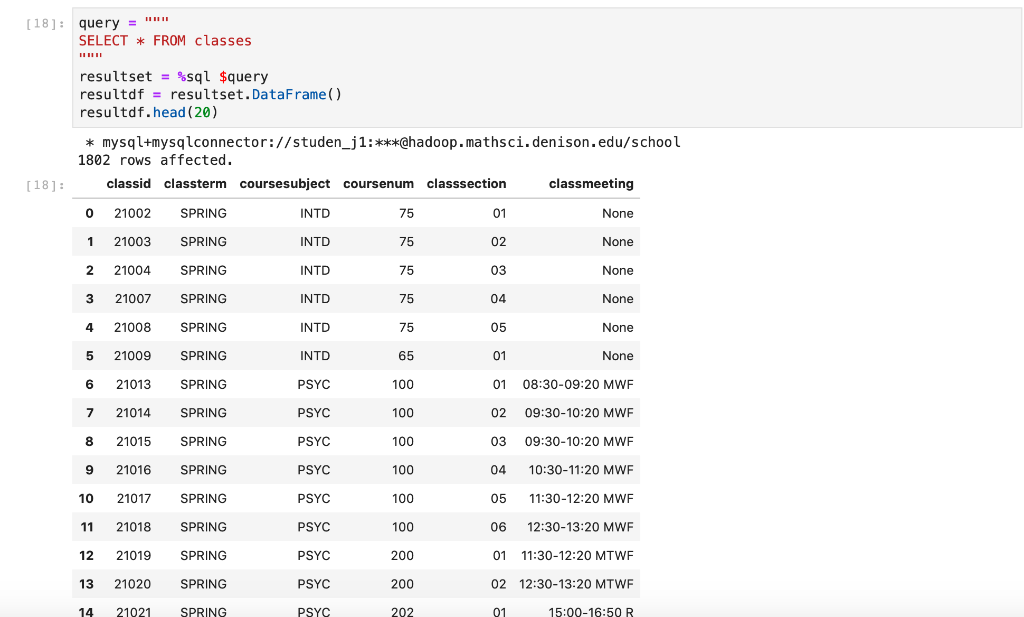Click the 'SELECT * FROM classes' line
The image size is (1024, 617).
point(165,40)
